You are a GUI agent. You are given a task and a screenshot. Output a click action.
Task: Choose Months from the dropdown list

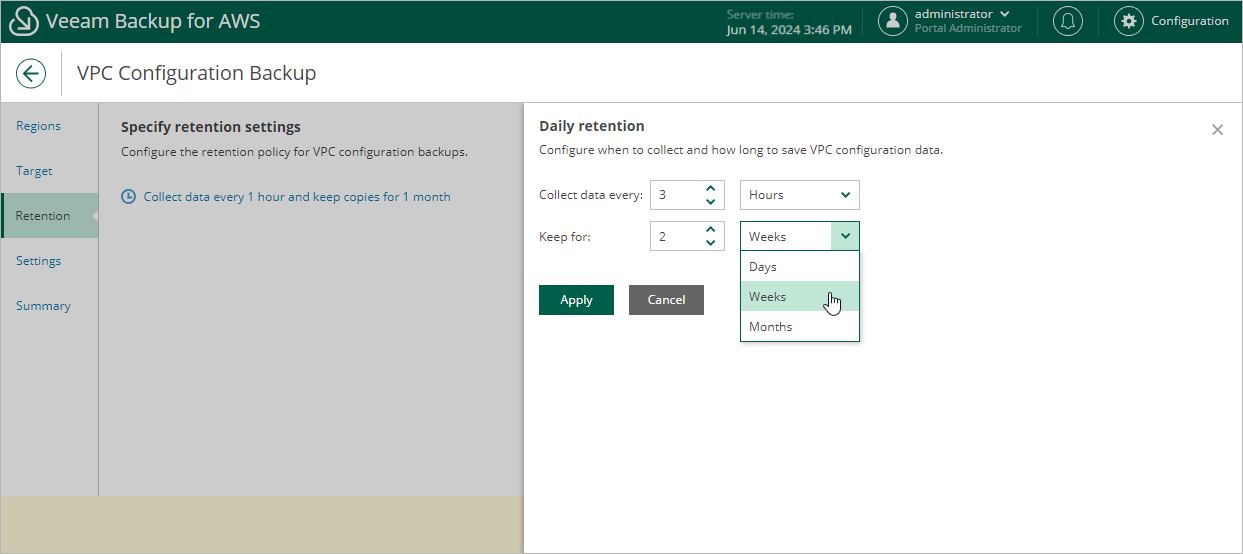[x=799, y=327]
